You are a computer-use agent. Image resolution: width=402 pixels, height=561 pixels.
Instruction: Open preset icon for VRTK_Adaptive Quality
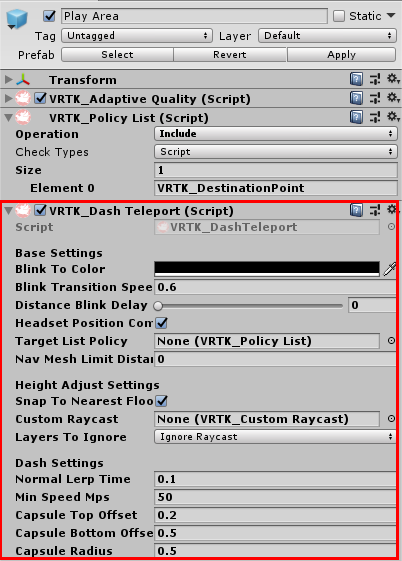[375, 98]
